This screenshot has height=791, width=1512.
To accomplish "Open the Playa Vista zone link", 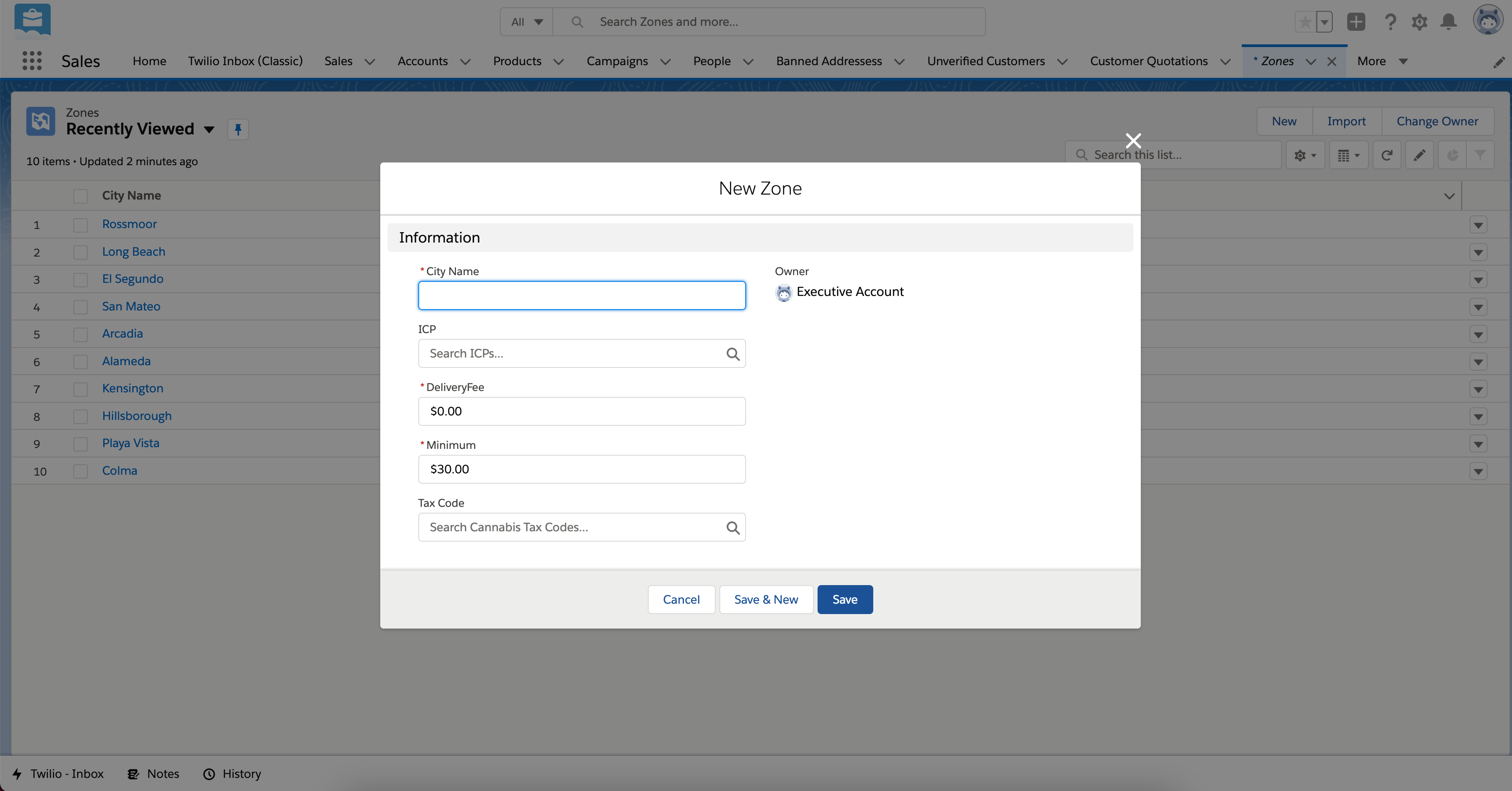I will (130, 443).
